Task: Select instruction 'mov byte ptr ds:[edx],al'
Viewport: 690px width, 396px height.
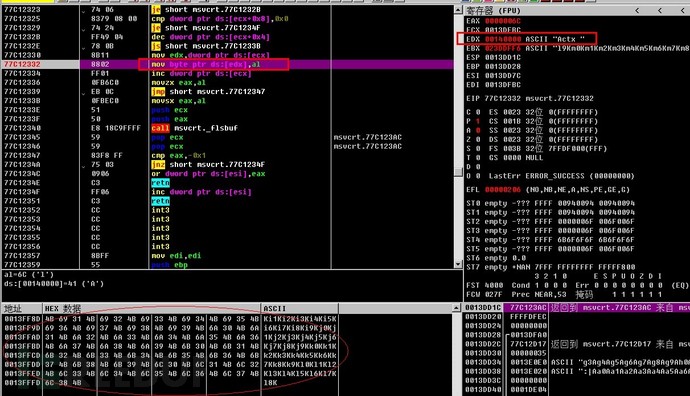Action: coord(206,64)
